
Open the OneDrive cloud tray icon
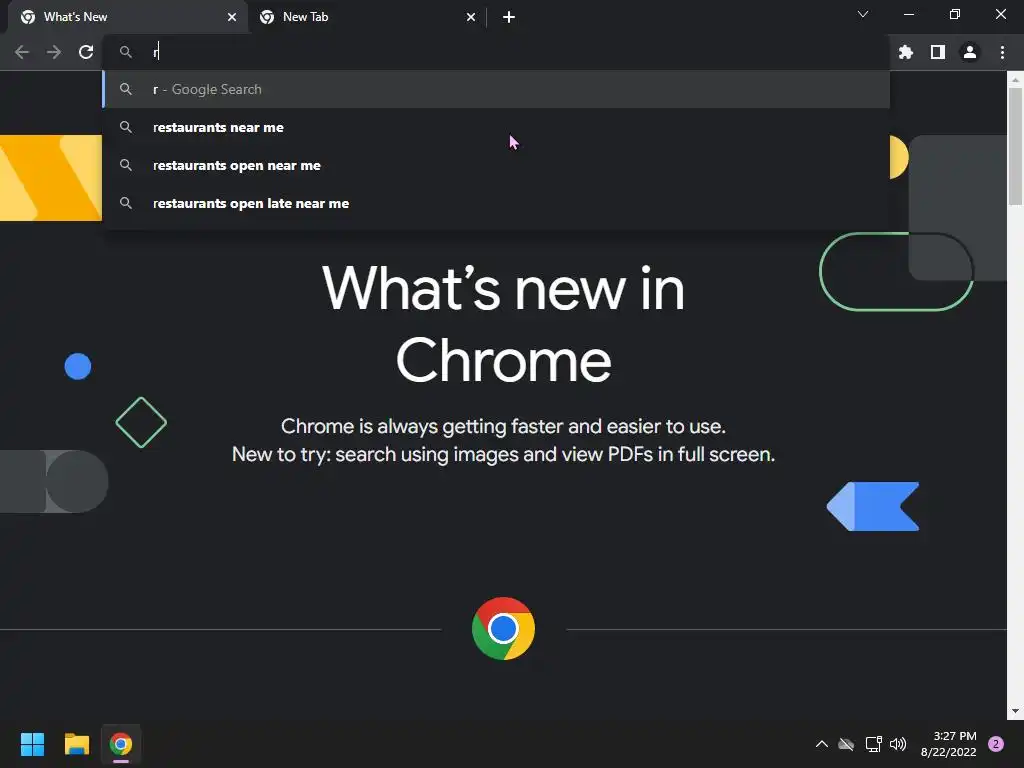(x=846, y=744)
